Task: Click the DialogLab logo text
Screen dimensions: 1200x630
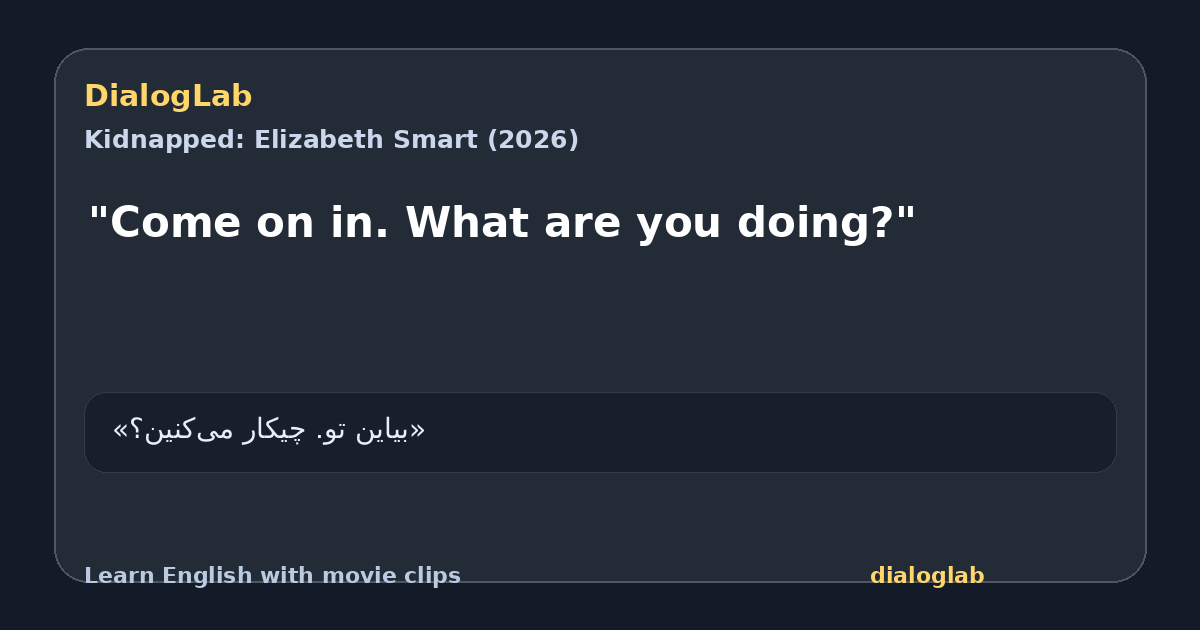Action: click(168, 96)
